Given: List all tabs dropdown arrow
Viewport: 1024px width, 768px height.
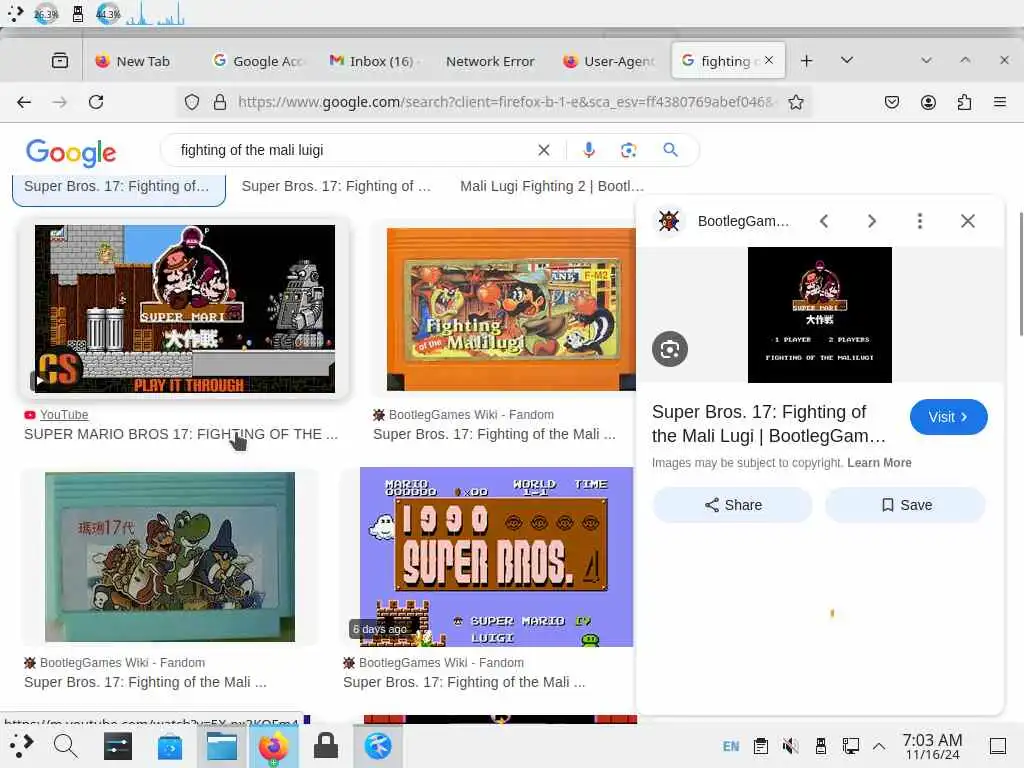Looking at the screenshot, I should [847, 60].
